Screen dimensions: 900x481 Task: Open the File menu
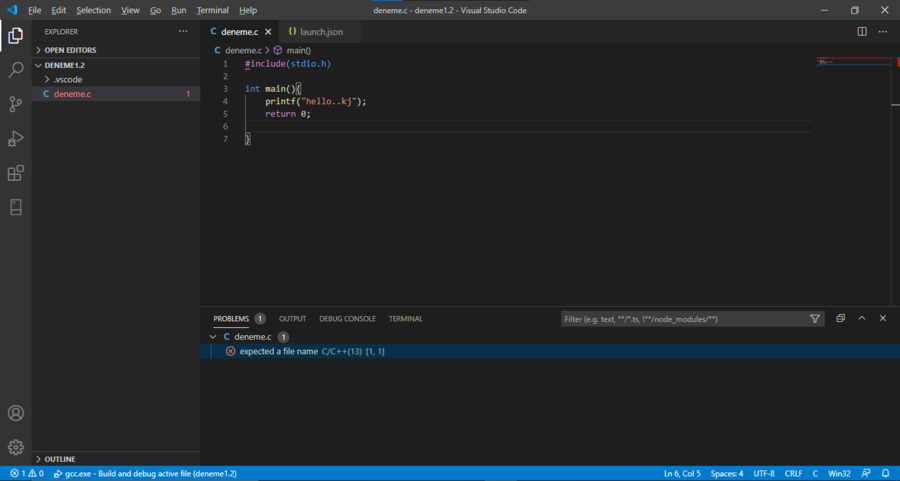[x=34, y=10]
